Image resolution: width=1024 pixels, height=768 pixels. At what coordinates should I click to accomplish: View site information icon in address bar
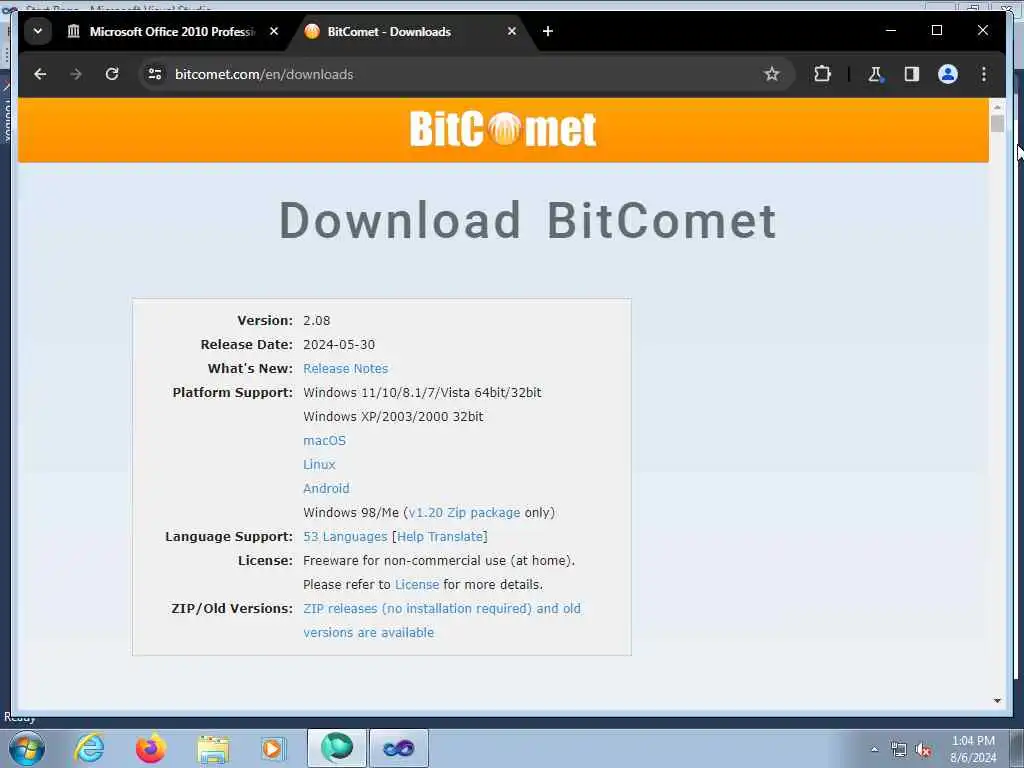coord(155,74)
